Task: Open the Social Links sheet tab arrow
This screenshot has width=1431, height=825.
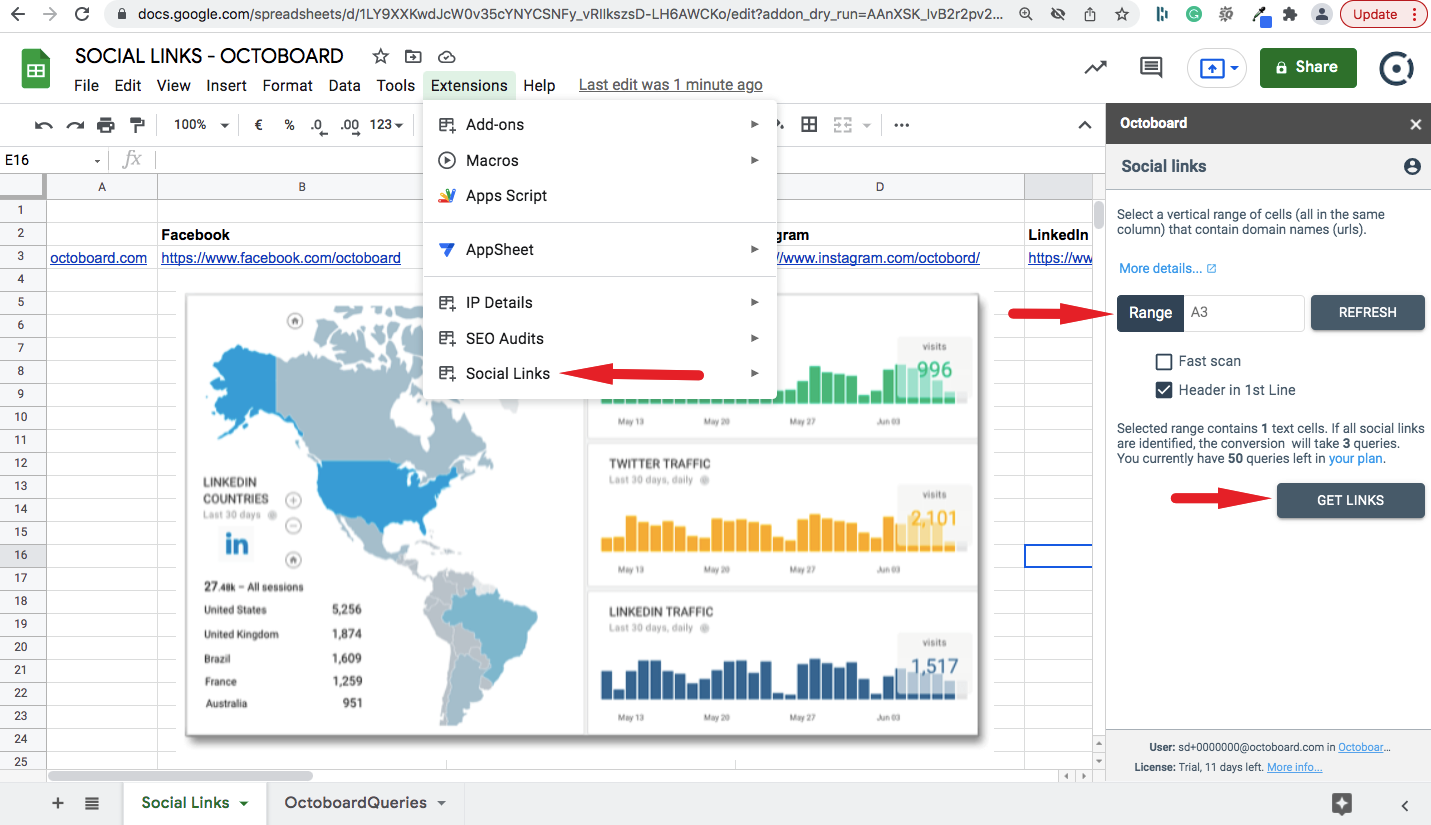Action: point(244,803)
